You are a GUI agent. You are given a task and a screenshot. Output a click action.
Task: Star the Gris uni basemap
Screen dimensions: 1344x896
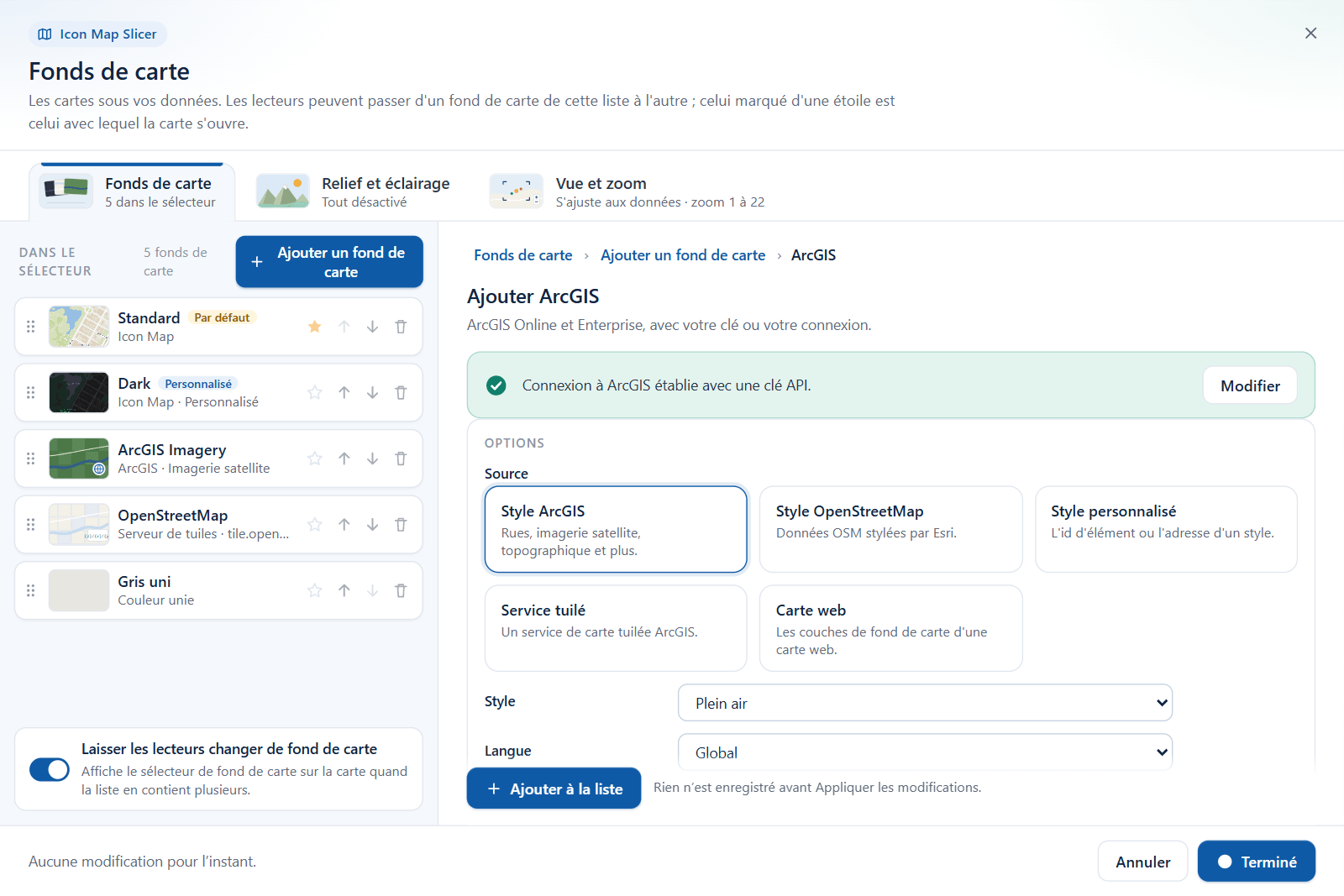point(315,590)
